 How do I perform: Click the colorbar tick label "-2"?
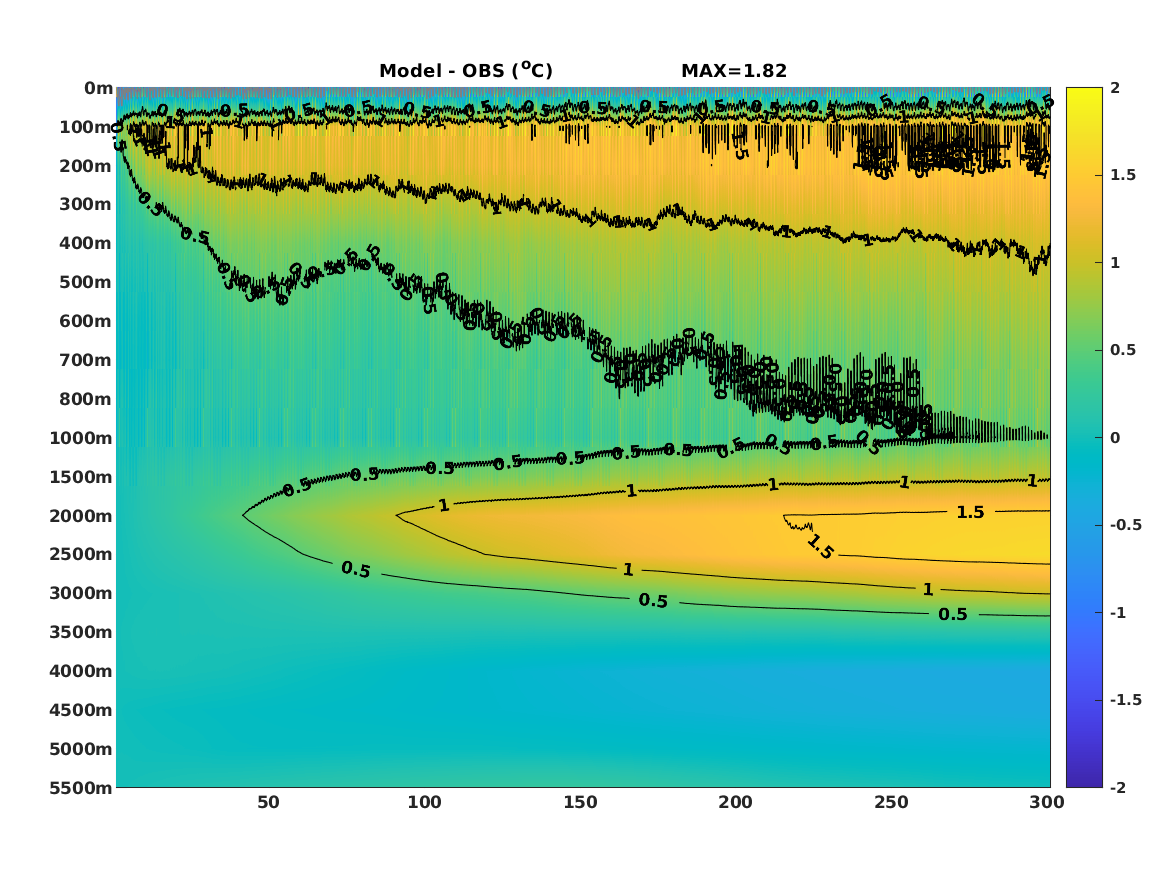tap(1117, 787)
